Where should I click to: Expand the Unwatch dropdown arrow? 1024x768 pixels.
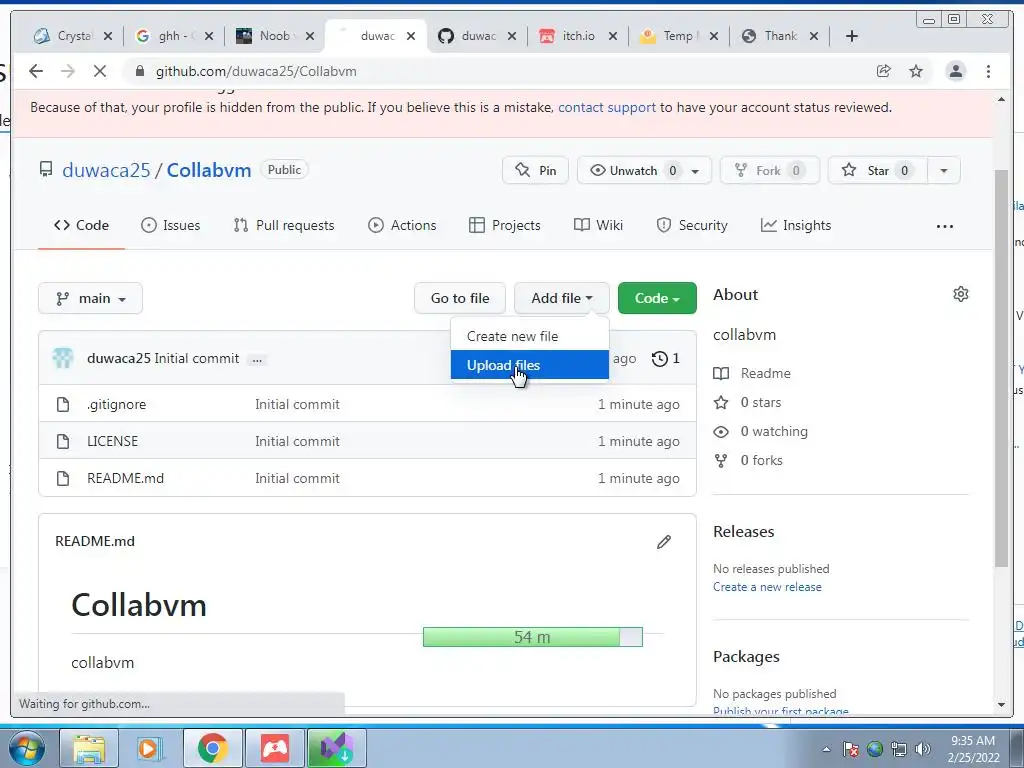coord(696,171)
